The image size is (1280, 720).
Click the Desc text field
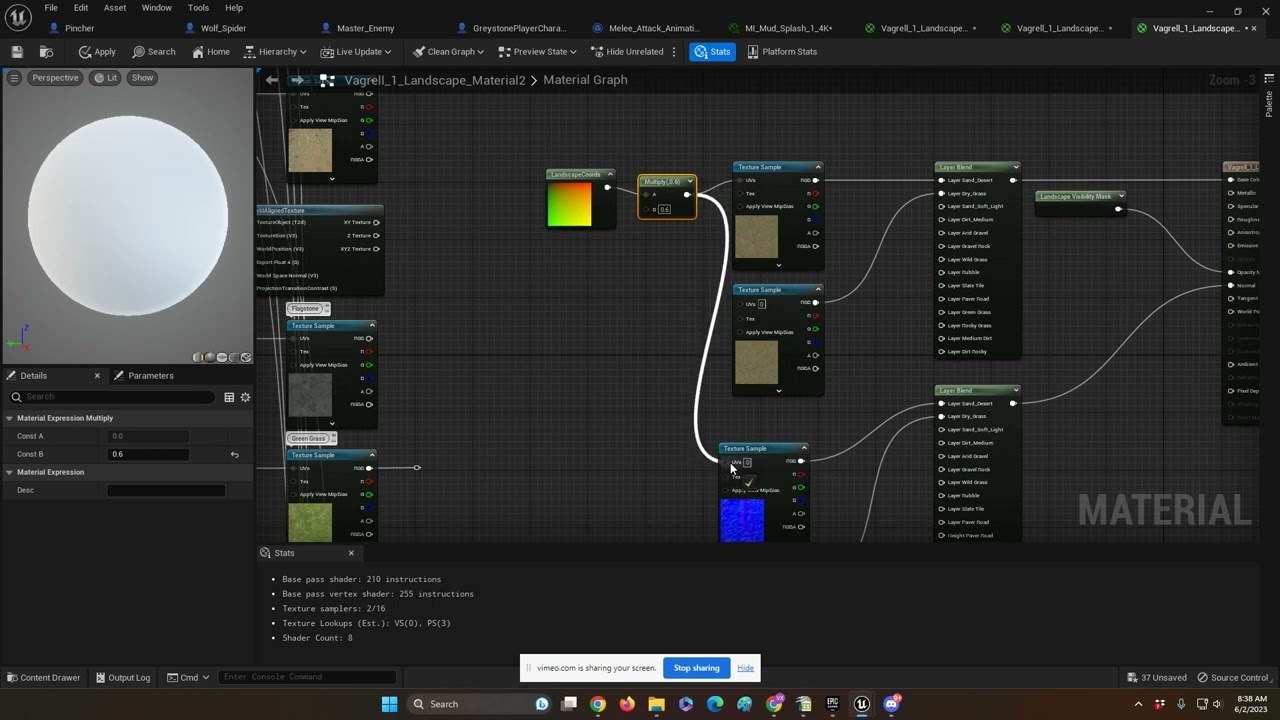pyautogui.click(x=166, y=490)
